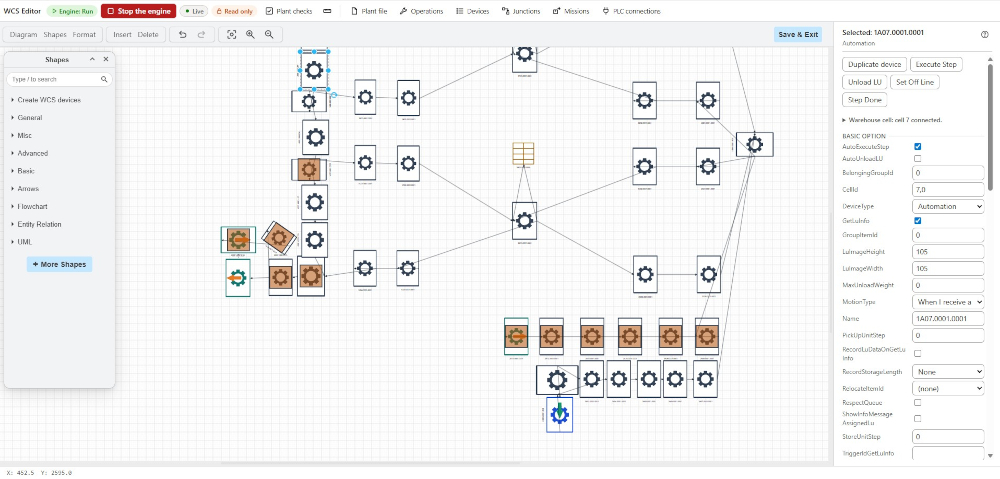Click Step Done button
This screenshot has width=1000, height=479.
pyautogui.click(x=864, y=100)
